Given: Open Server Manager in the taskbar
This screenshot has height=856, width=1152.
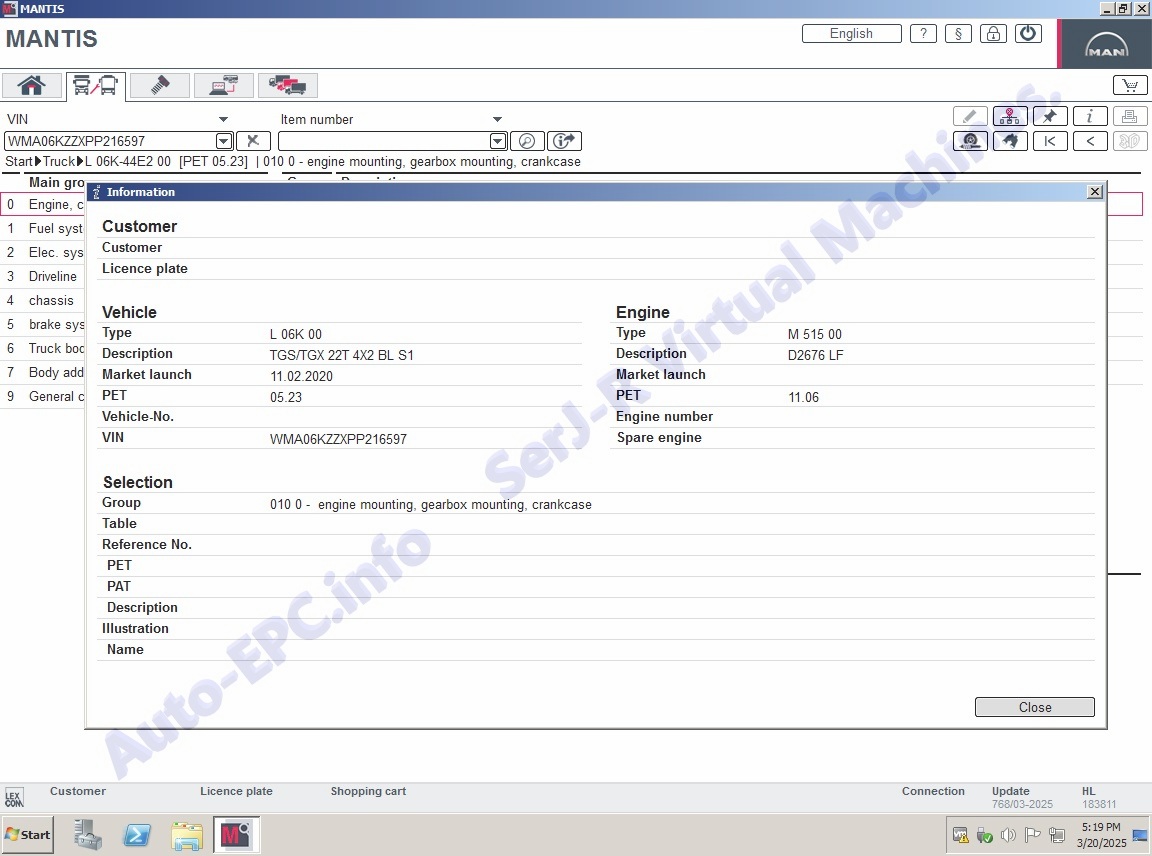Looking at the screenshot, I should click(x=88, y=835).
